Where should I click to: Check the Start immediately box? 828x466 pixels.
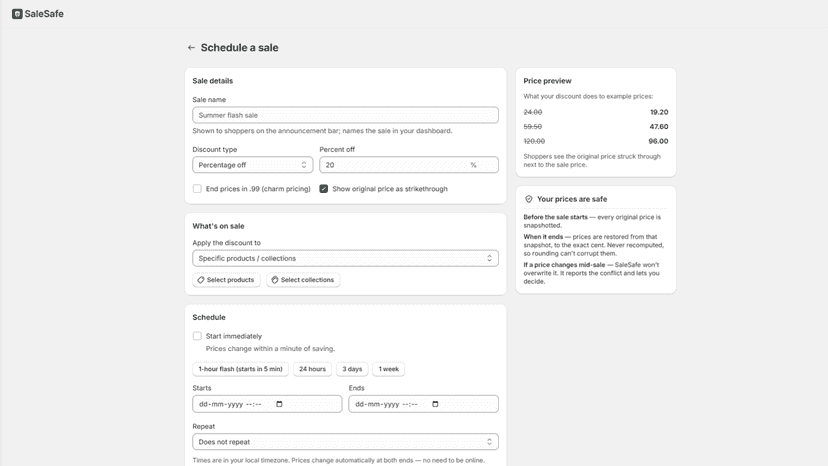tap(197, 336)
